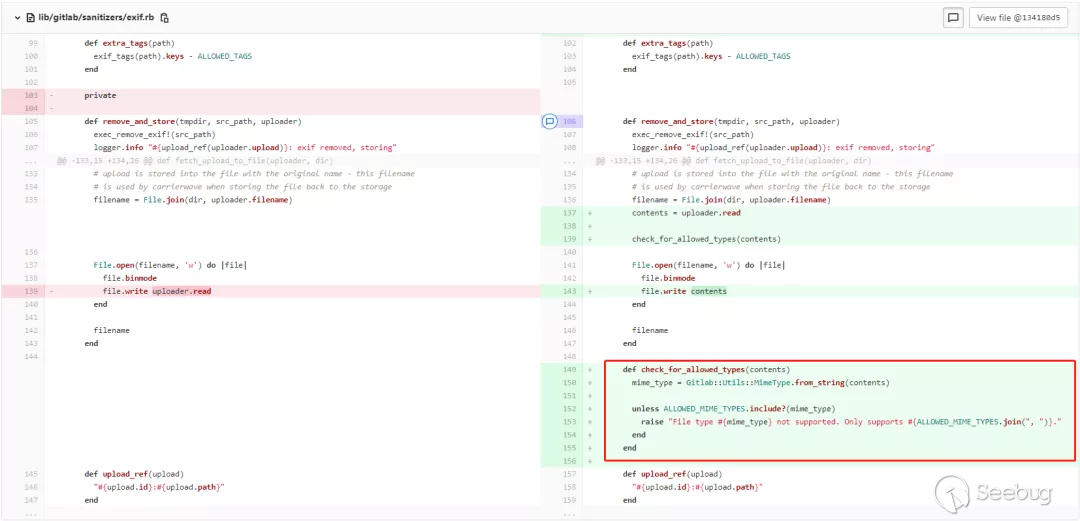
Task: Click right-side line number 153
Action: coord(570,422)
